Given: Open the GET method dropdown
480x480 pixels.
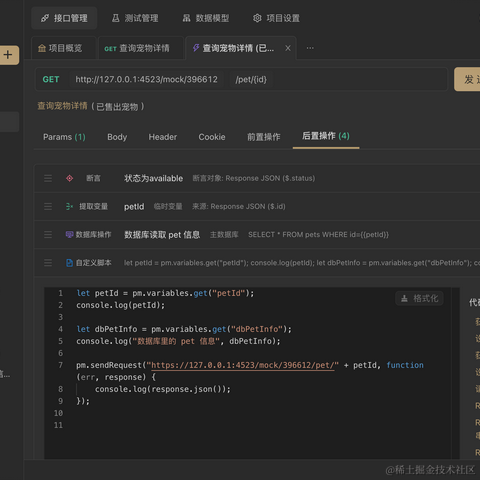Looking at the screenshot, I should 51,79.
